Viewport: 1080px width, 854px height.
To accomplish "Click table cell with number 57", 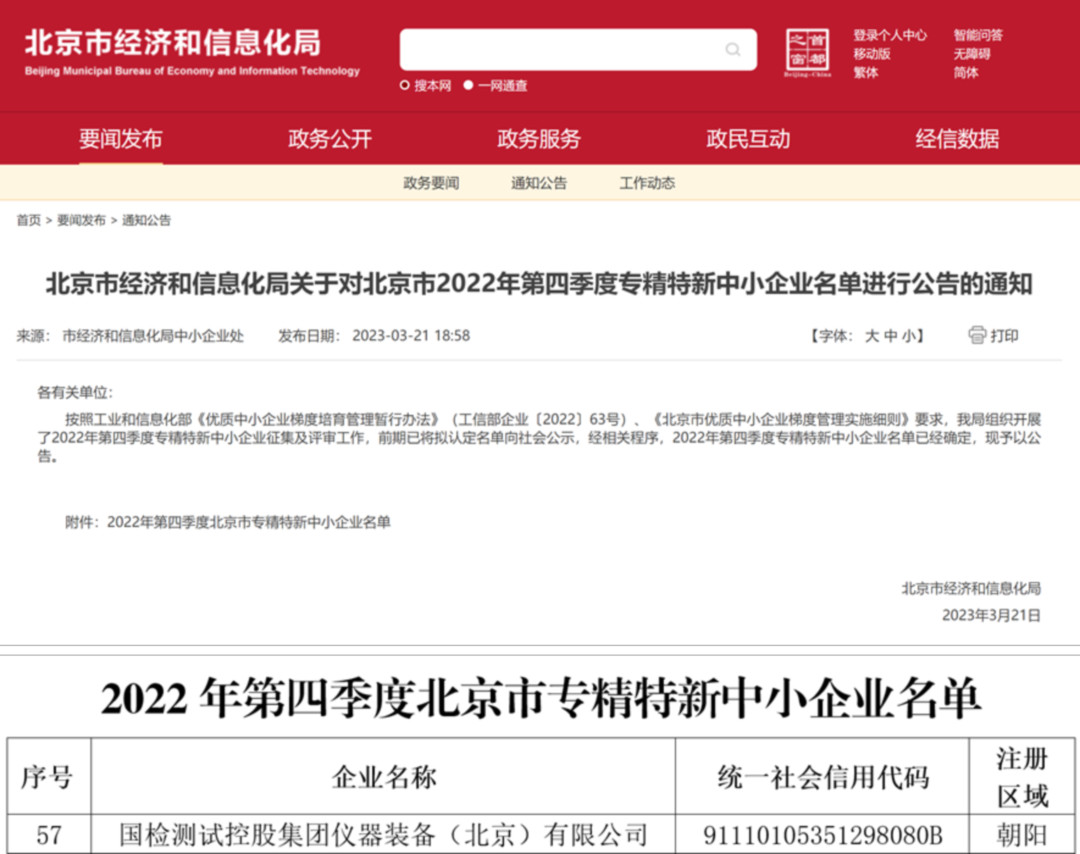I will (x=49, y=835).
